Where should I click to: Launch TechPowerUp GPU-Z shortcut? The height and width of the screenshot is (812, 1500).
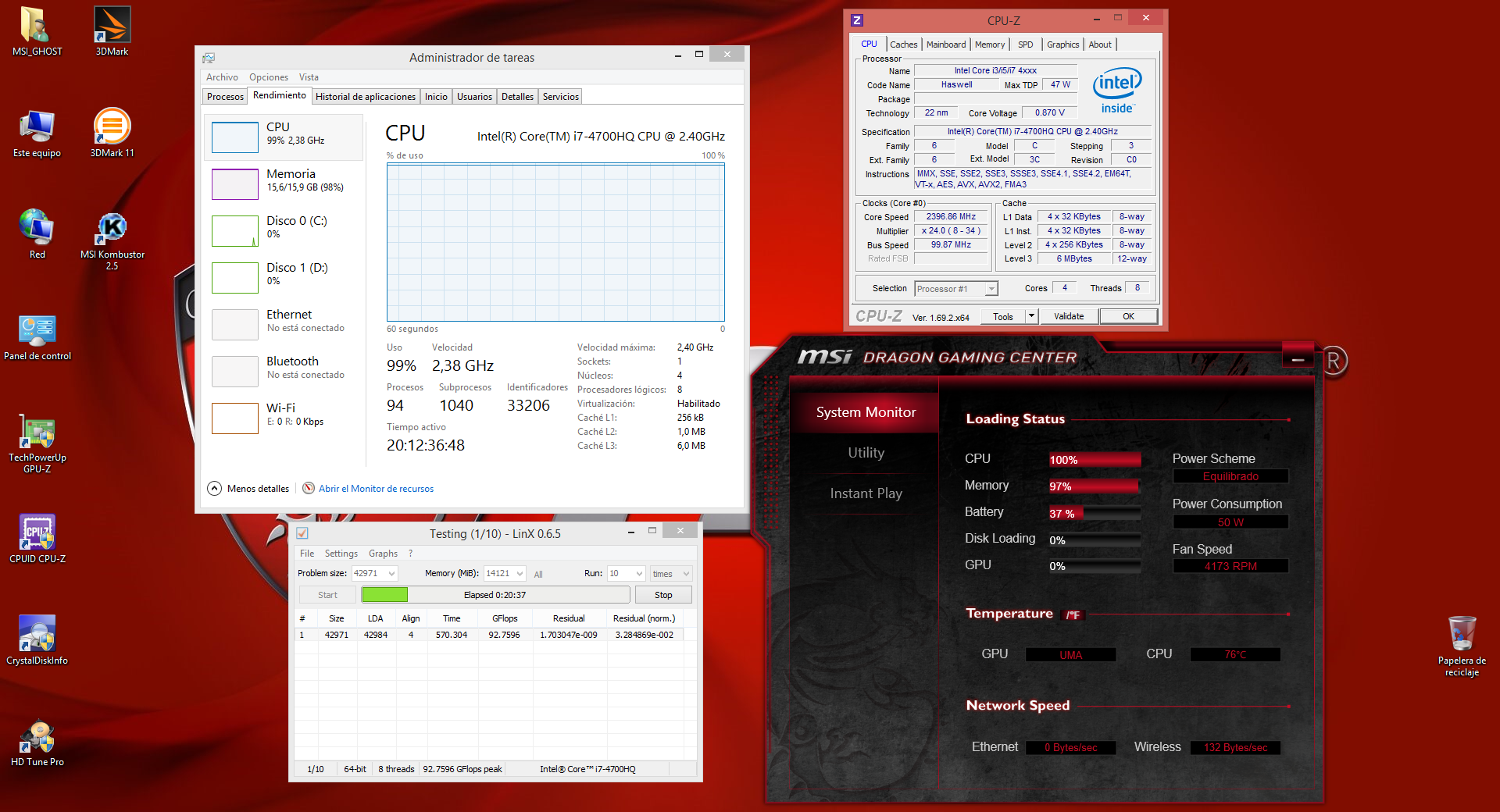click(37, 443)
